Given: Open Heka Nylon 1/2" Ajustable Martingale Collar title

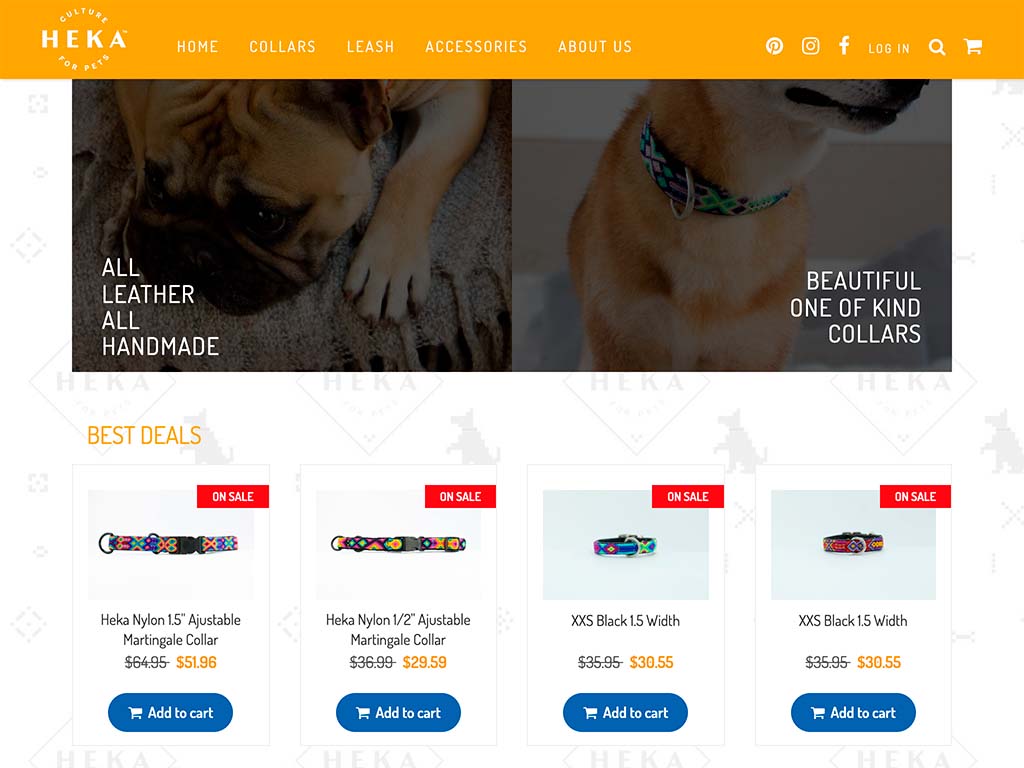Looking at the screenshot, I should pos(398,630).
